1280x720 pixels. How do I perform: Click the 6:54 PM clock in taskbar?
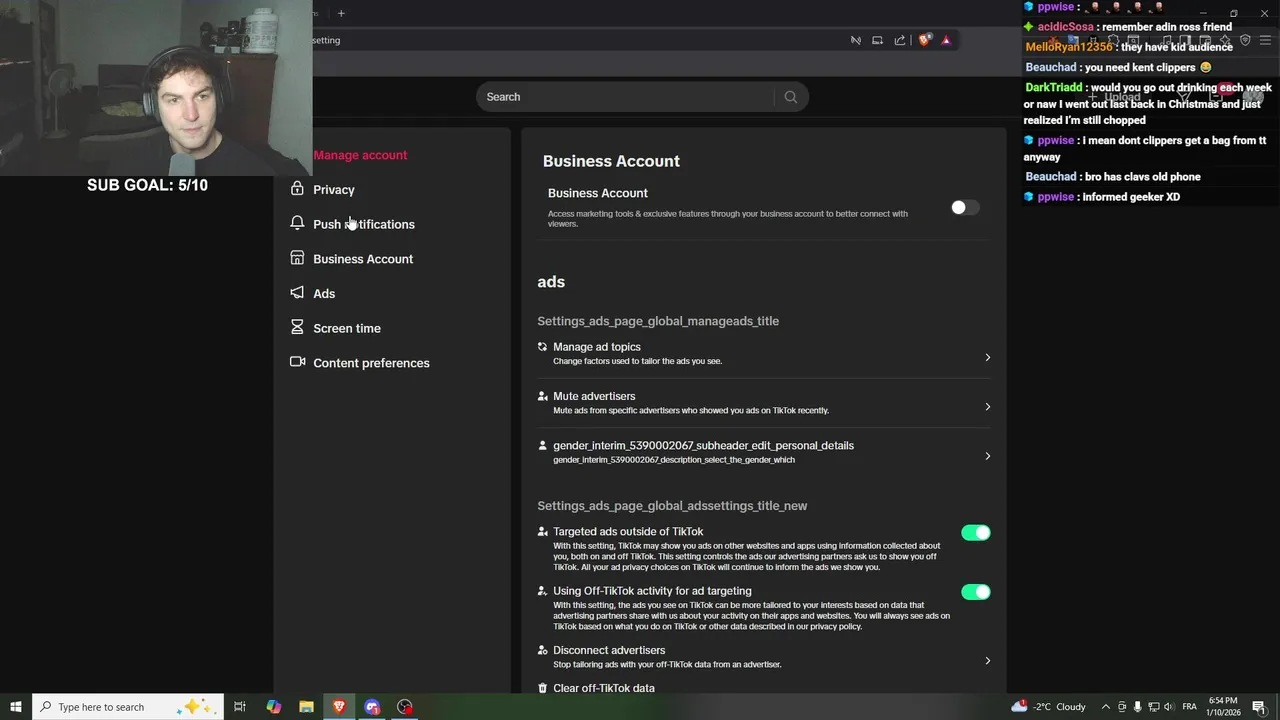point(1224,707)
